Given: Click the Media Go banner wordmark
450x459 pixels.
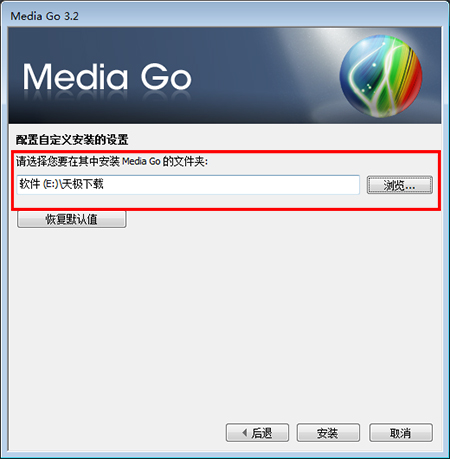Looking at the screenshot, I should pos(107,77).
